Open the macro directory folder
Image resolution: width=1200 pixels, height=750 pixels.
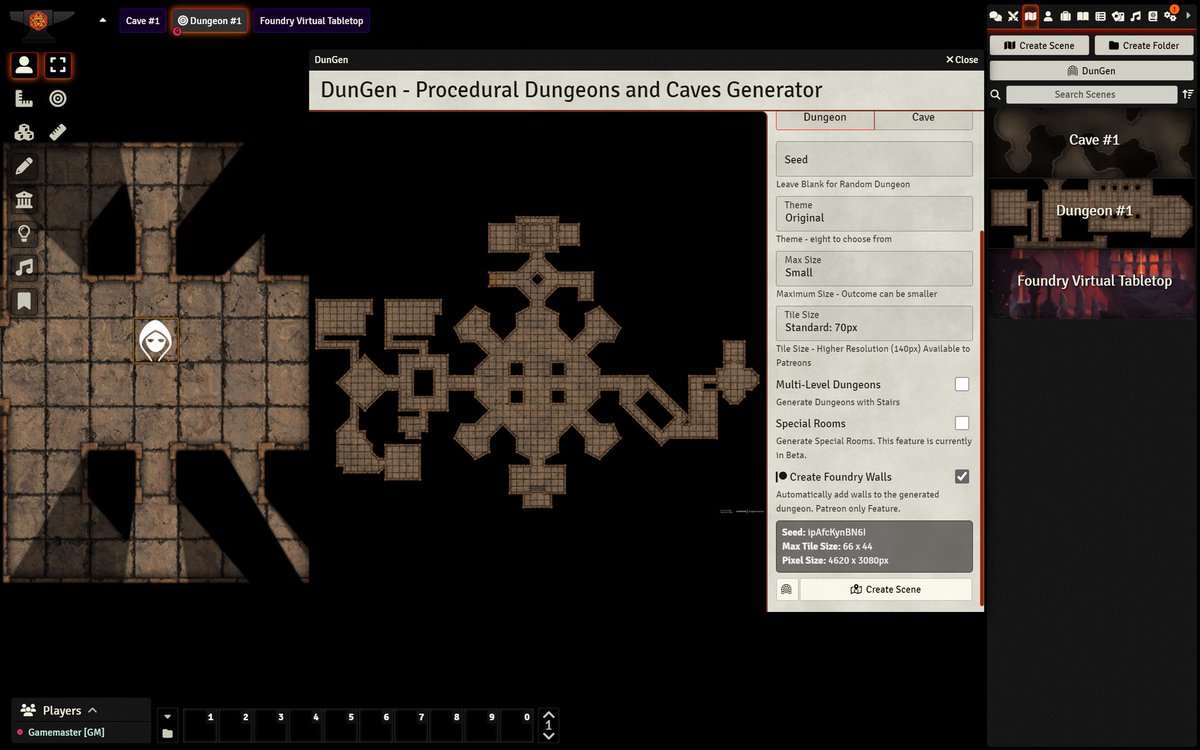coord(167,734)
